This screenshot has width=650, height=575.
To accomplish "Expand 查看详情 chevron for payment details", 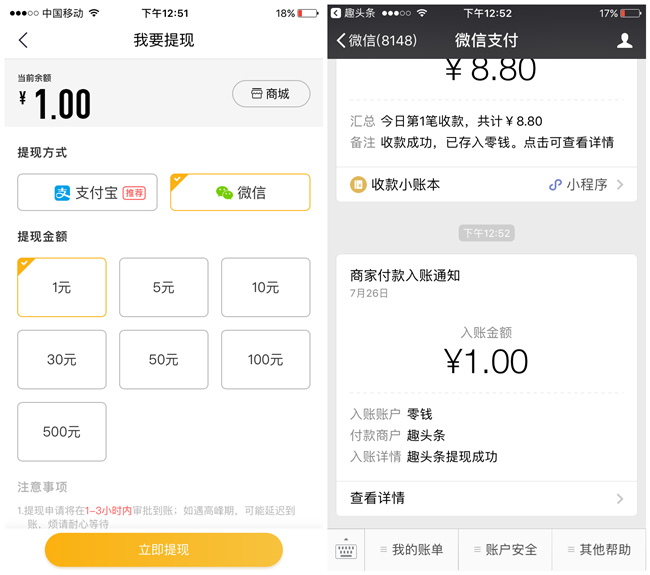I will pos(619,498).
